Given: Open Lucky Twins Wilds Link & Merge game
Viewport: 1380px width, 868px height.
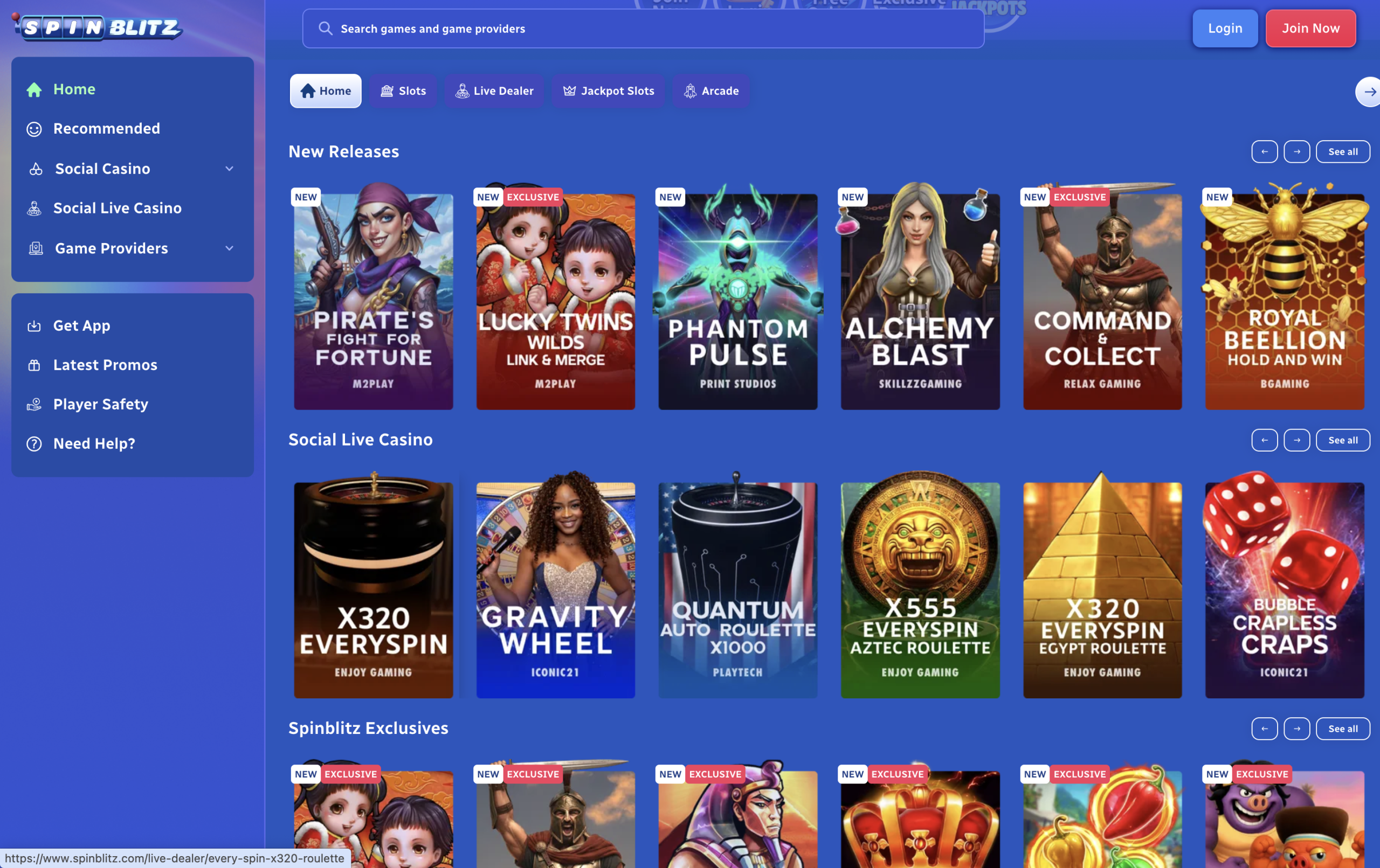Looking at the screenshot, I should pyautogui.click(x=555, y=296).
